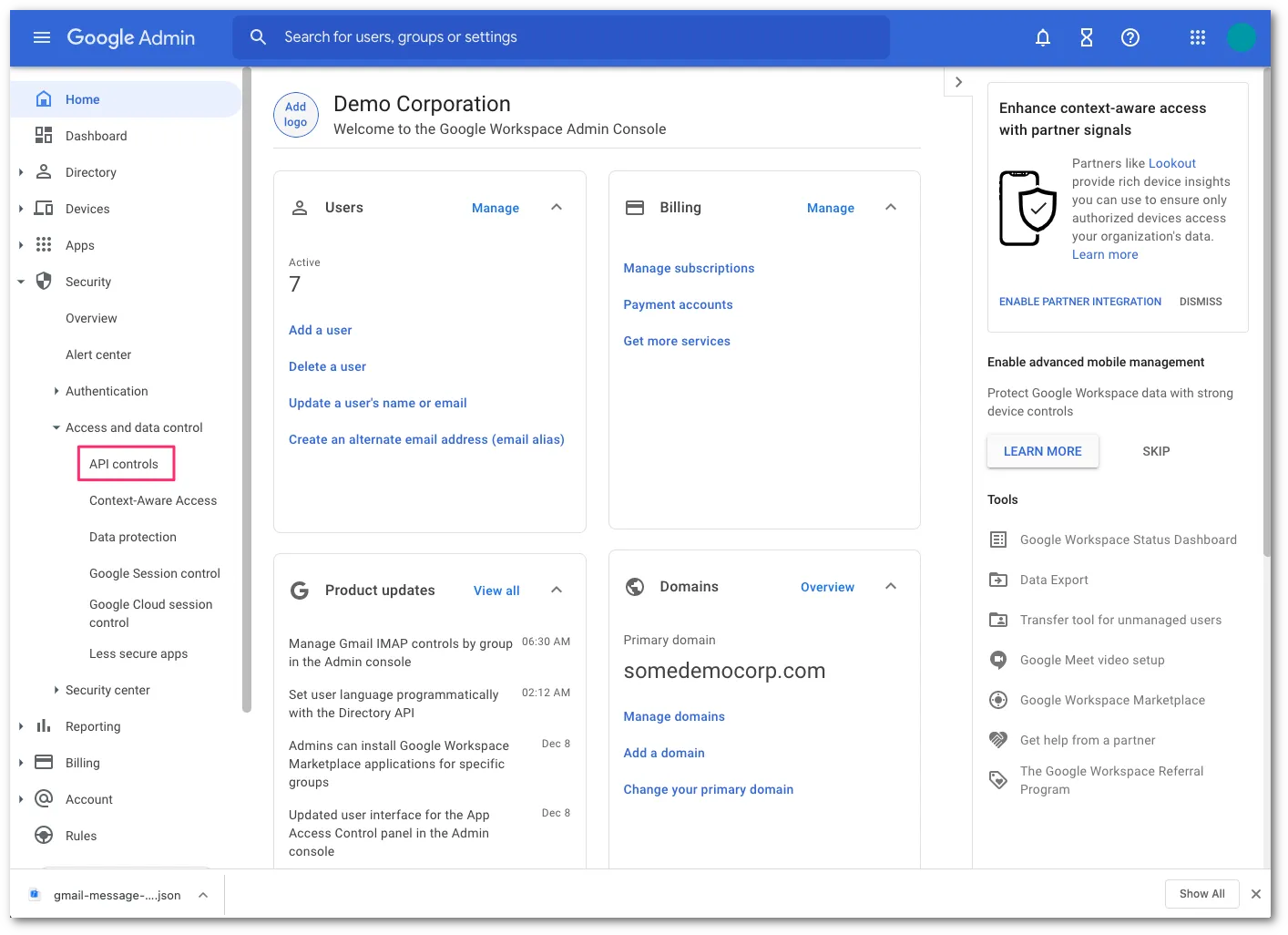Image resolution: width=1288 pixels, height=935 pixels.
Task: Click the Add a user link
Action: (320, 329)
